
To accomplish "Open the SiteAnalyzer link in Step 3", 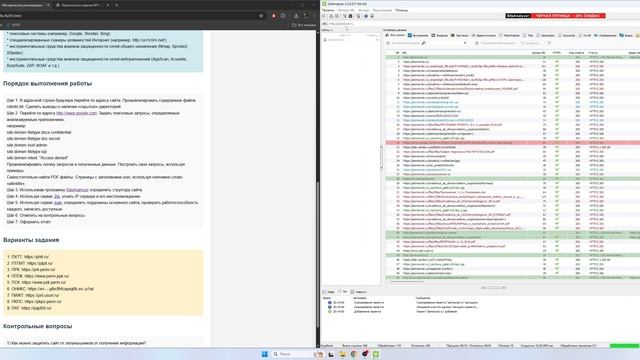I will click(x=77, y=190).
